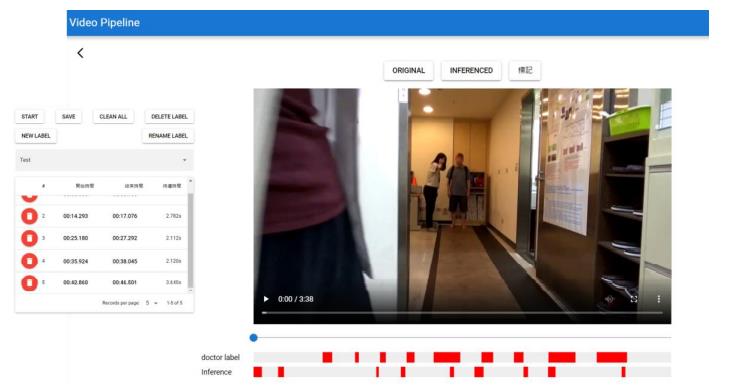Image resolution: width=749 pixels, height=386 pixels.
Task: Create a NEW LABEL
Action: 36,136
